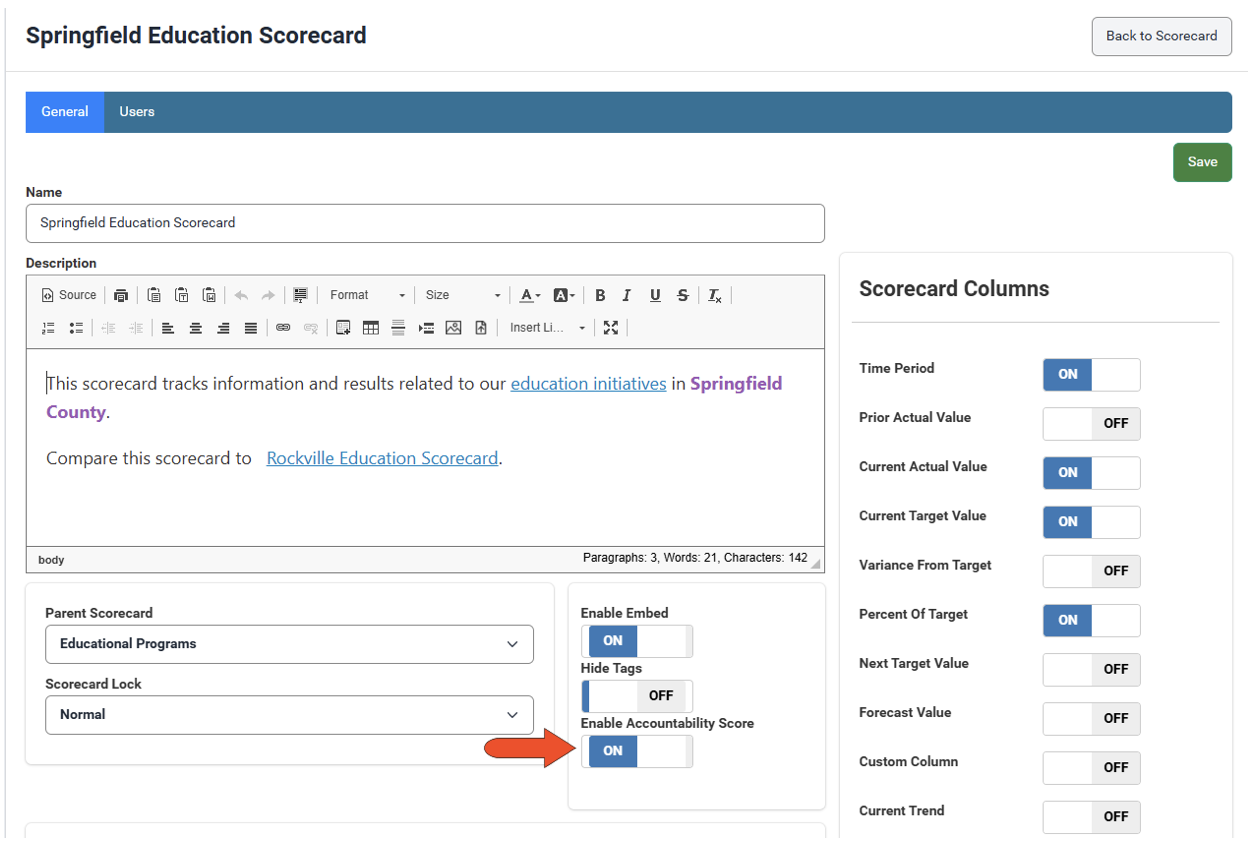Insert a numbered list
The image size is (1248, 862).
pos(48,328)
